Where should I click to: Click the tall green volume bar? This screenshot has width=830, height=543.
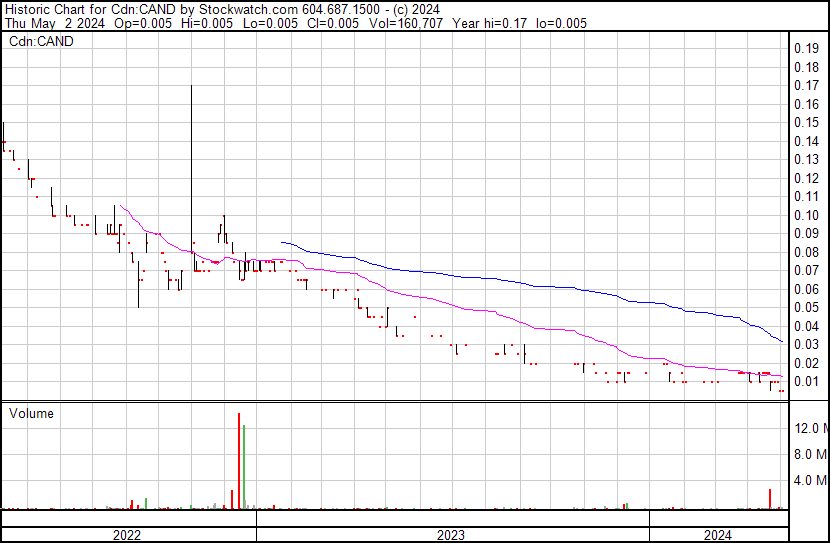pos(244,468)
